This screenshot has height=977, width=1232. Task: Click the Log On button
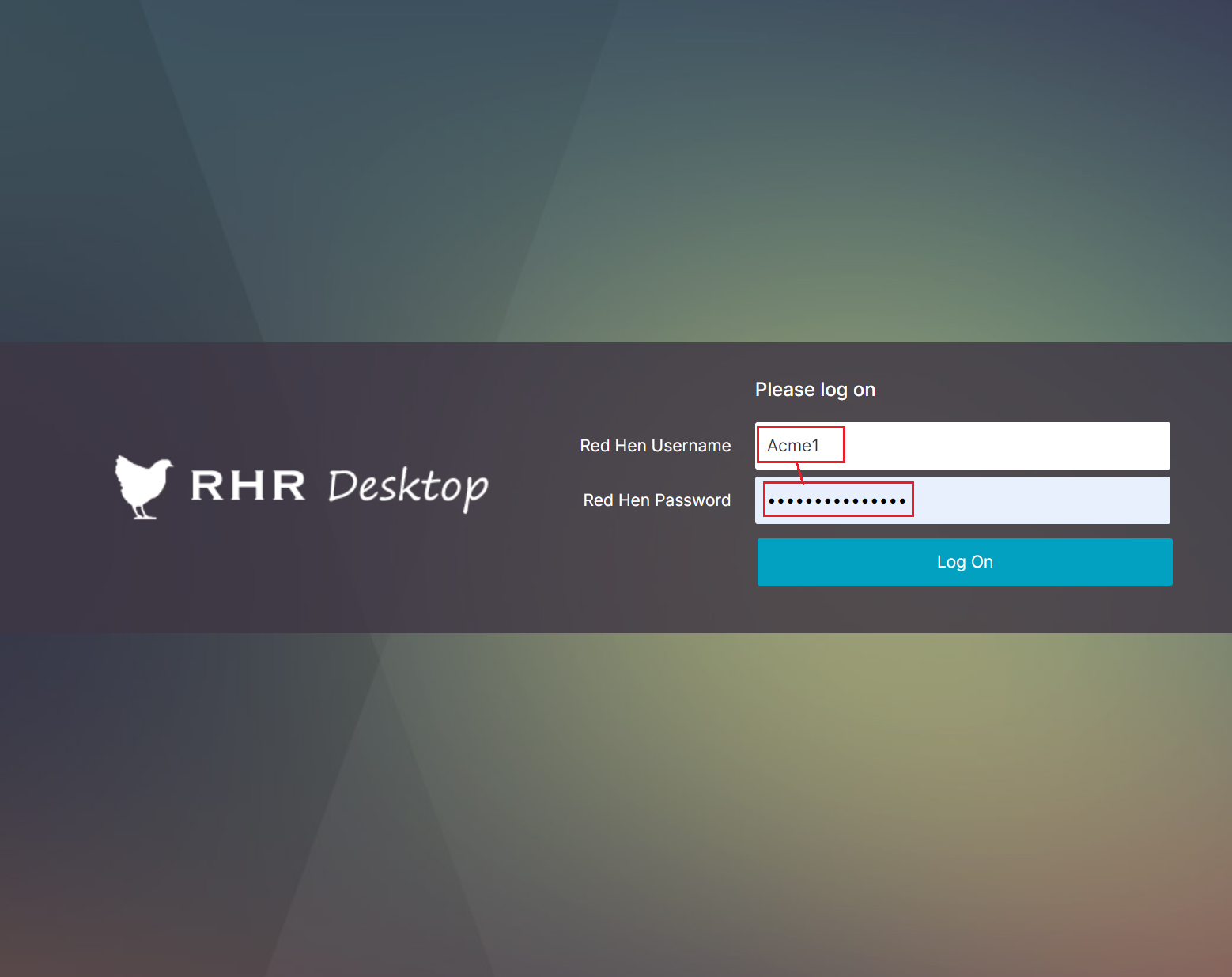tap(964, 561)
